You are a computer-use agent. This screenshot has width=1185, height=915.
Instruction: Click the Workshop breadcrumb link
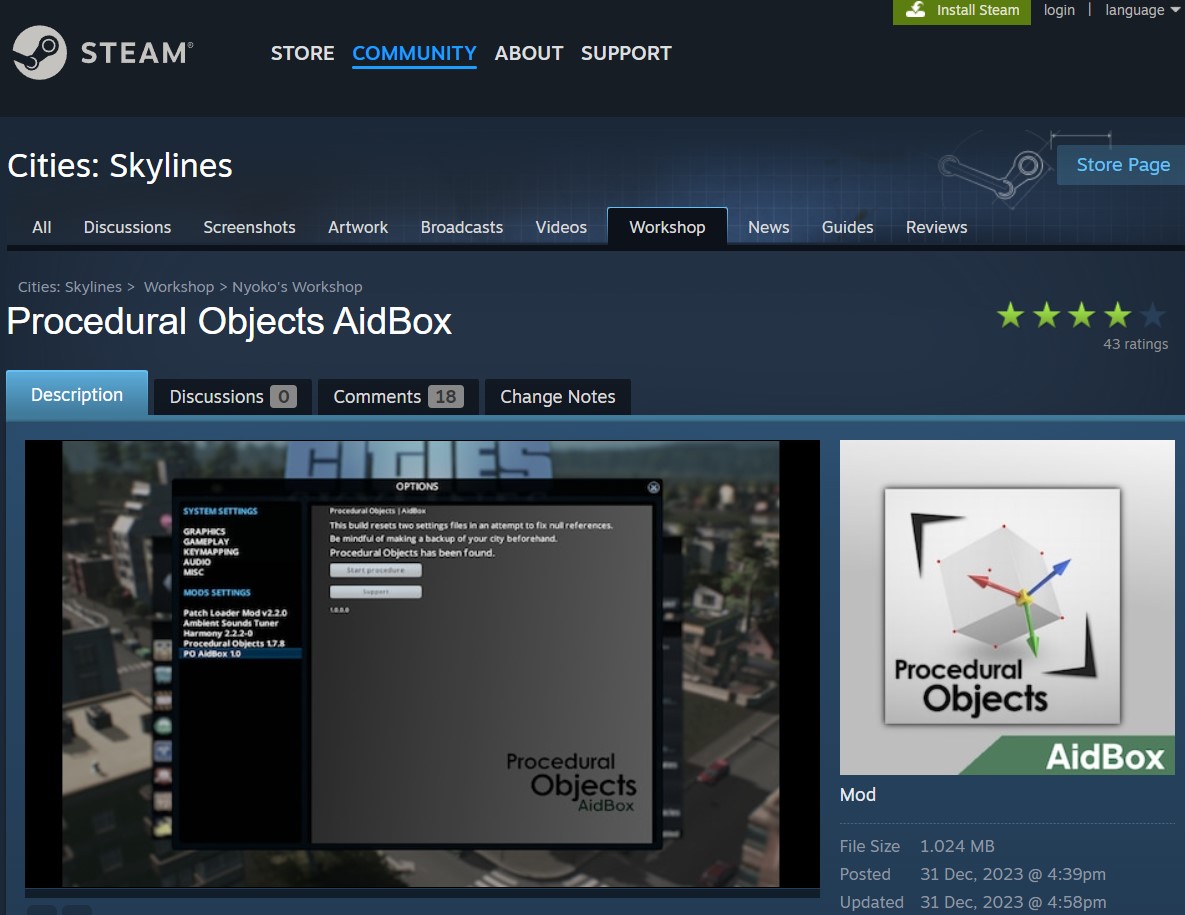point(179,287)
